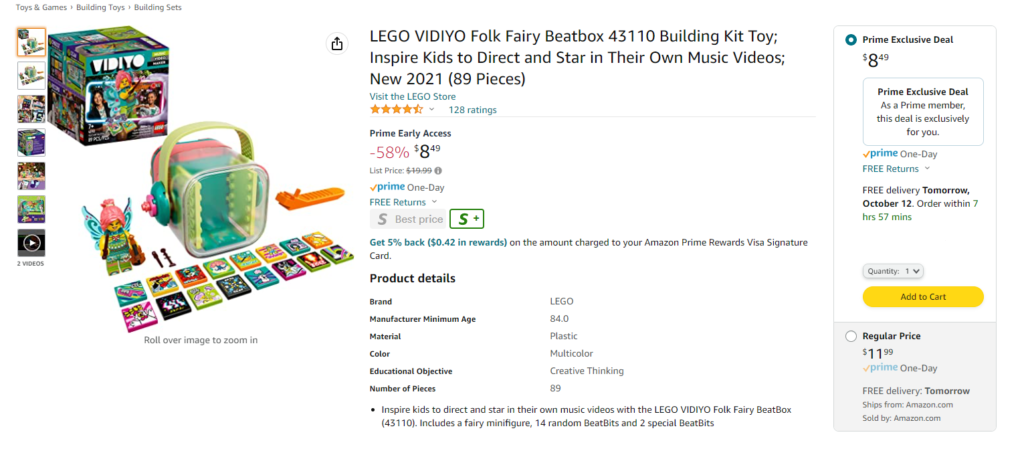The height and width of the screenshot is (467, 1024).
Task: Open the Quantity dropdown
Action: (x=893, y=271)
